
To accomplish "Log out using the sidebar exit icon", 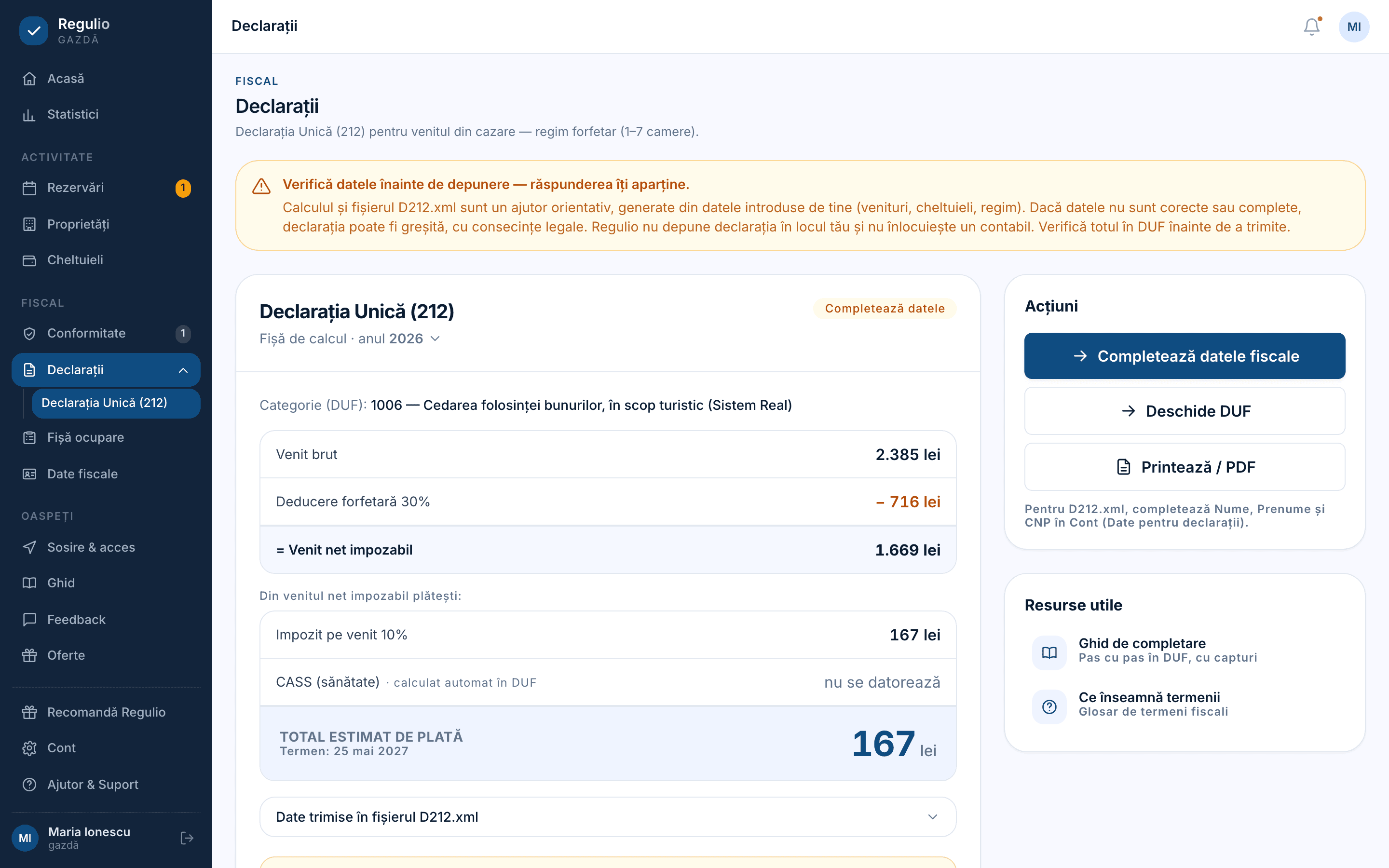I will (x=187, y=838).
